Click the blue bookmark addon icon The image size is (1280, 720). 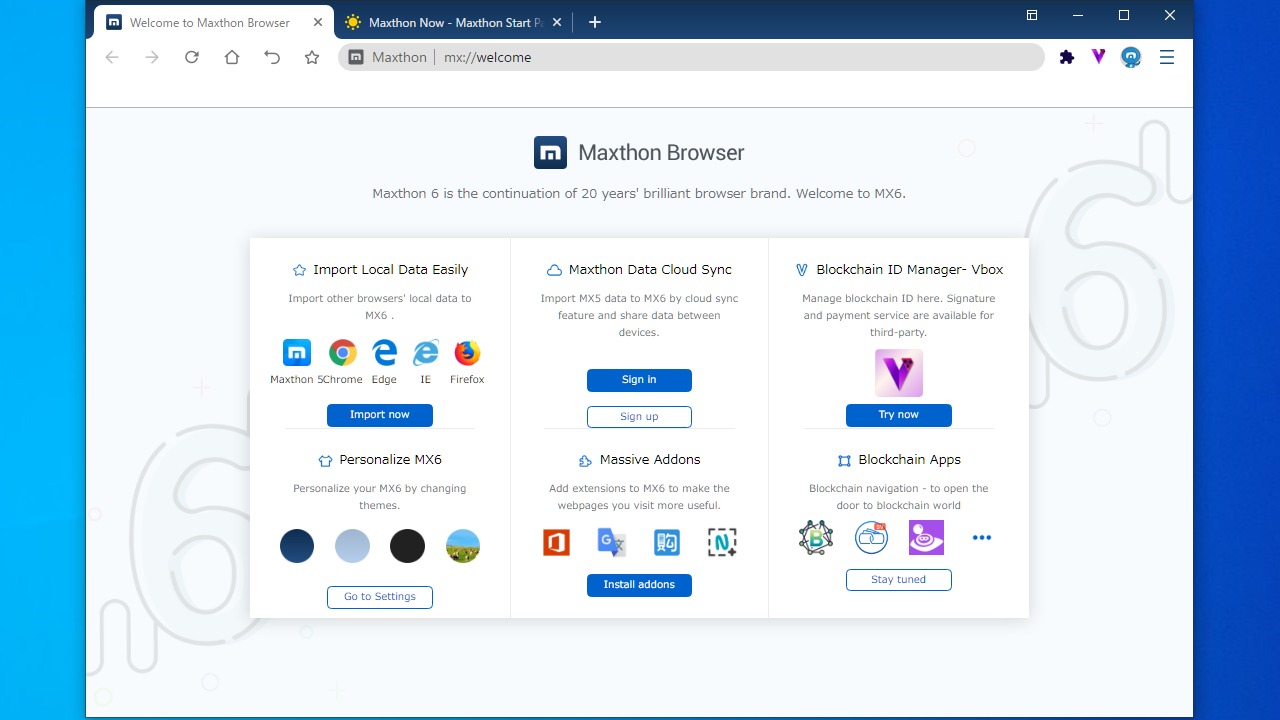[x=667, y=542]
